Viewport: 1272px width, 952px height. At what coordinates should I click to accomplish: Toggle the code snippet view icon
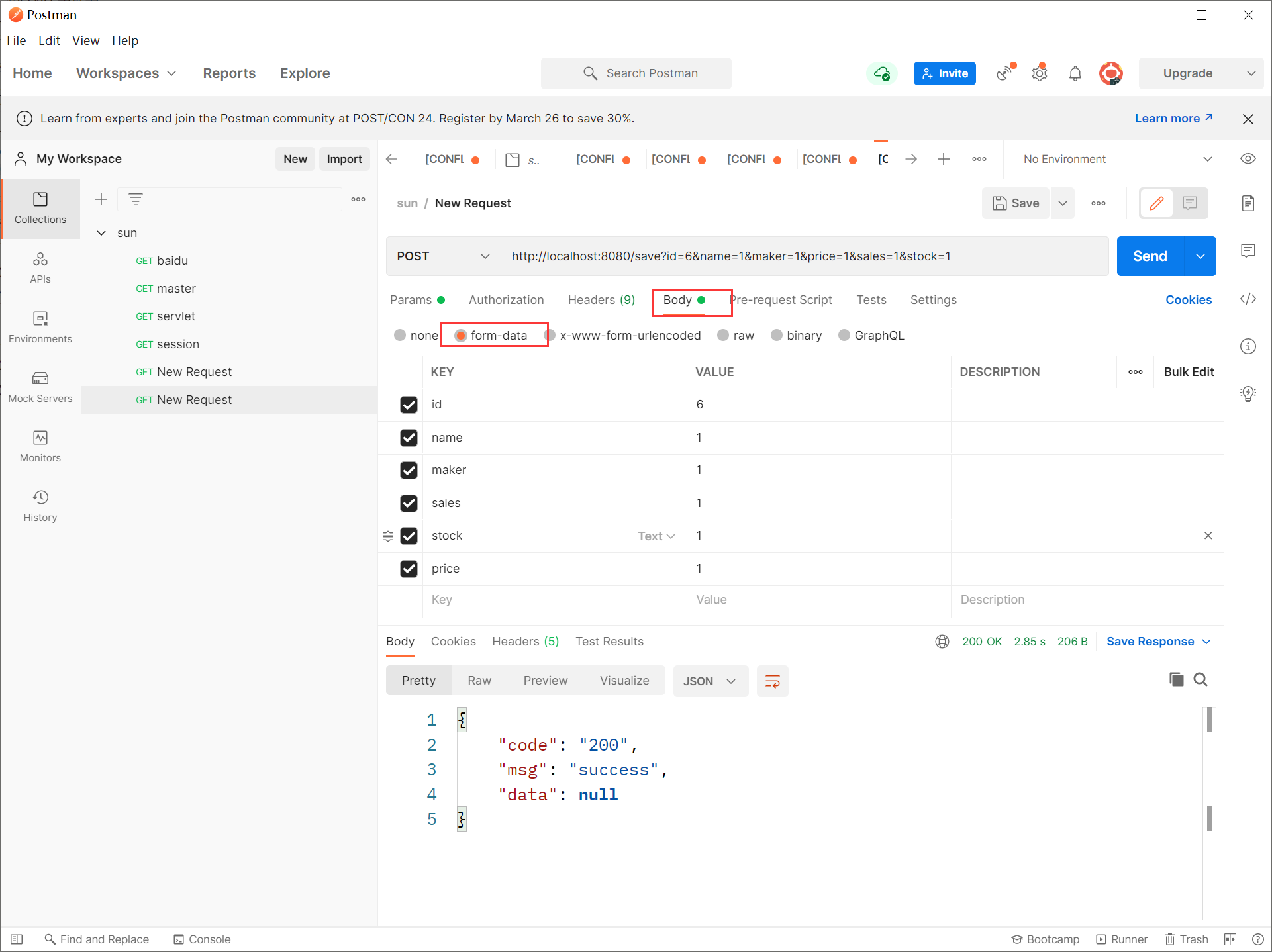1247,299
